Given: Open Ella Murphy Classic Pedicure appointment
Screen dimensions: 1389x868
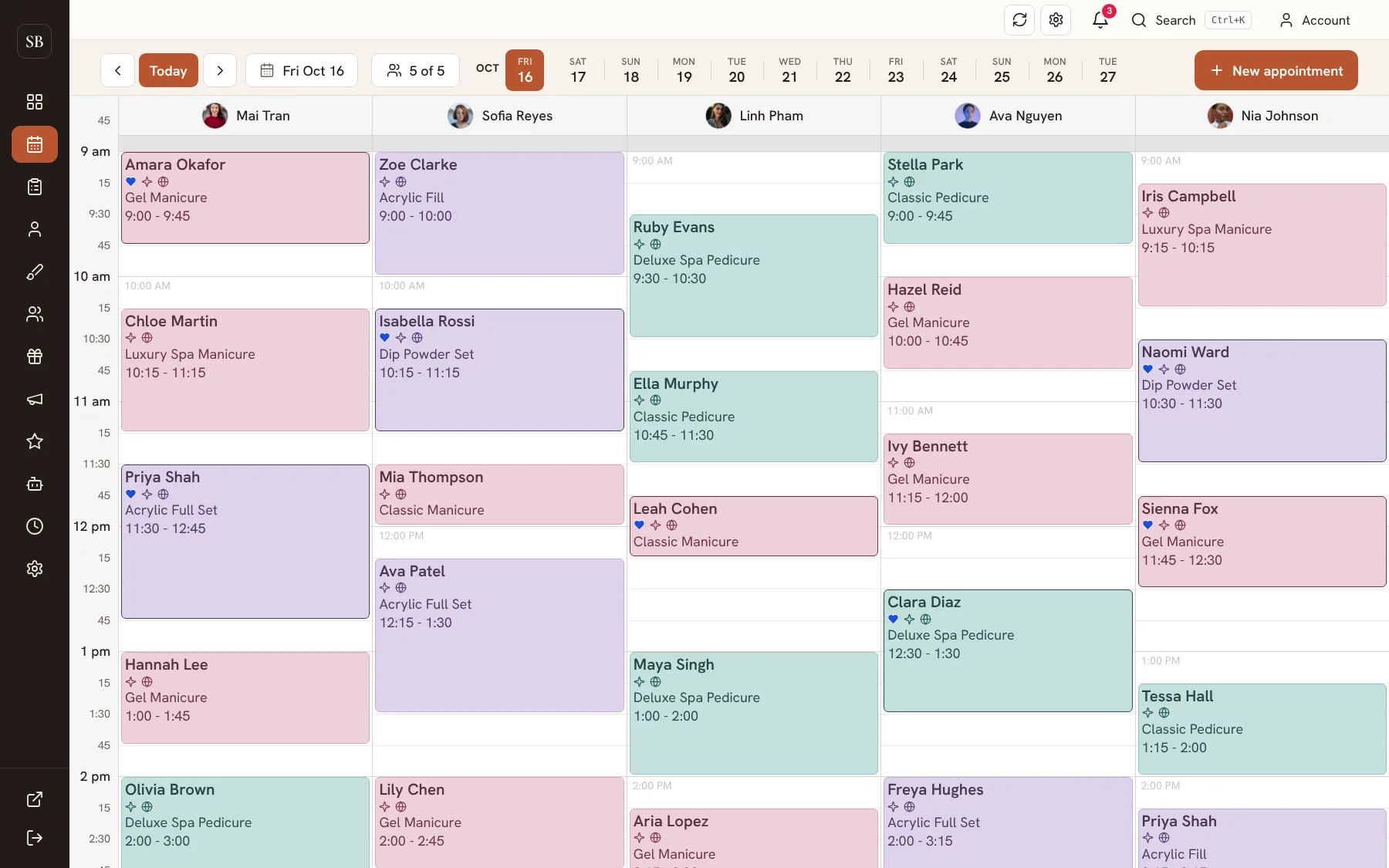Looking at the screenshot, I should [x=754, y=417].
